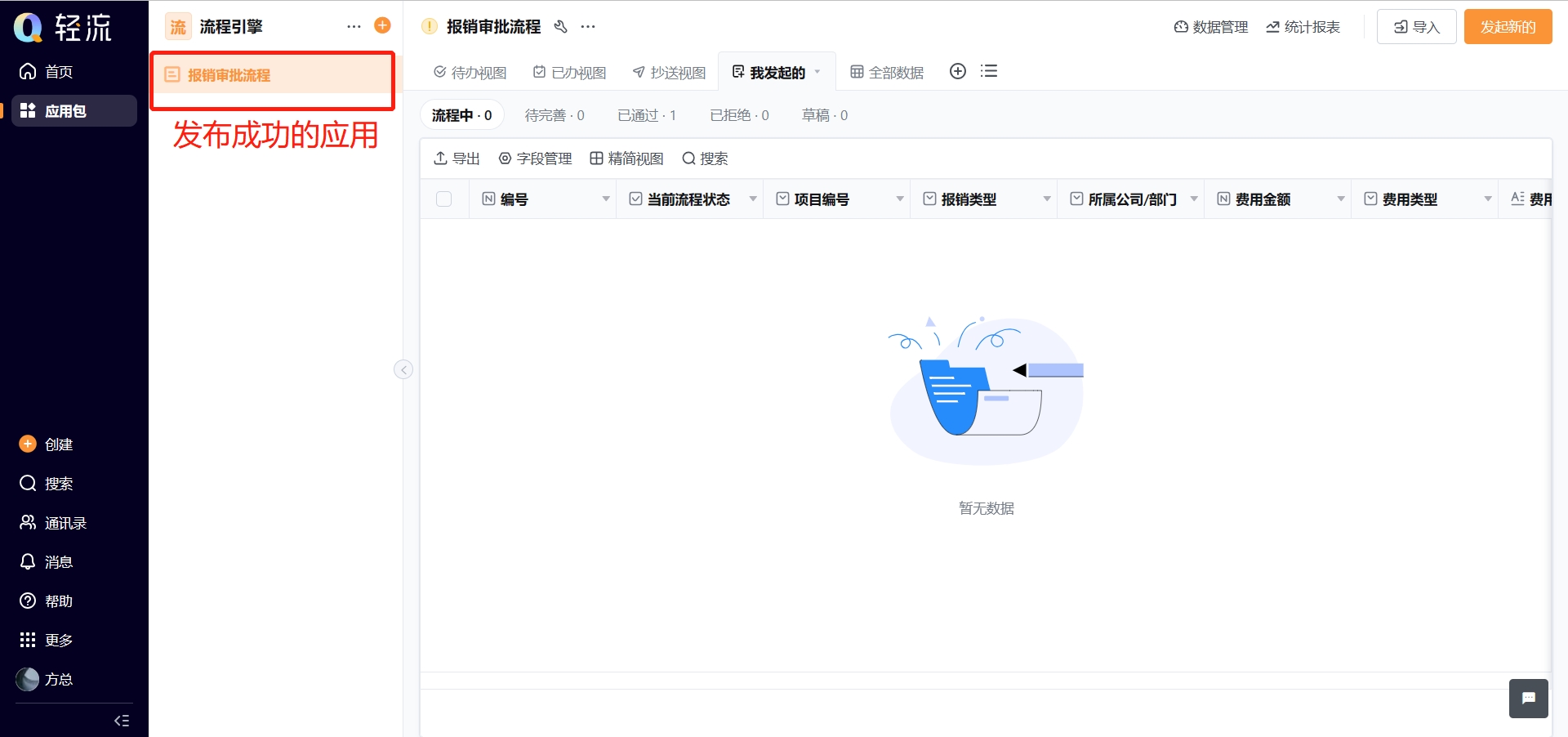Screen dimensions: 1568x737
Task: Switch to 精简视图
Action: (626, 159)
